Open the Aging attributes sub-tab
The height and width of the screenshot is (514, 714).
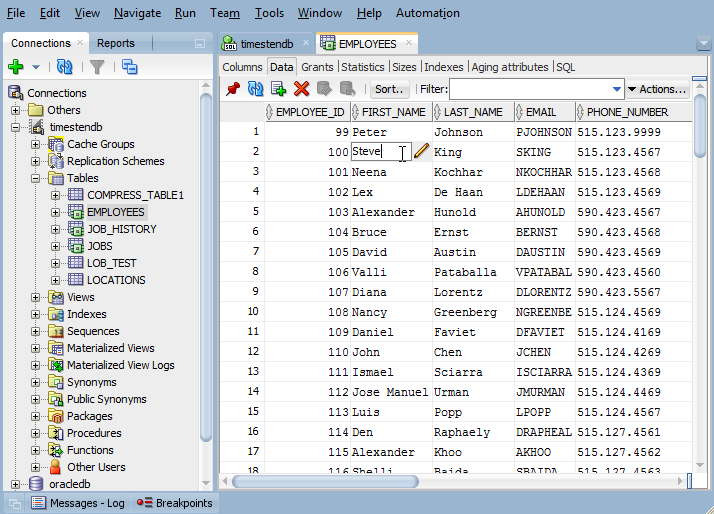[x=510, y=67]
